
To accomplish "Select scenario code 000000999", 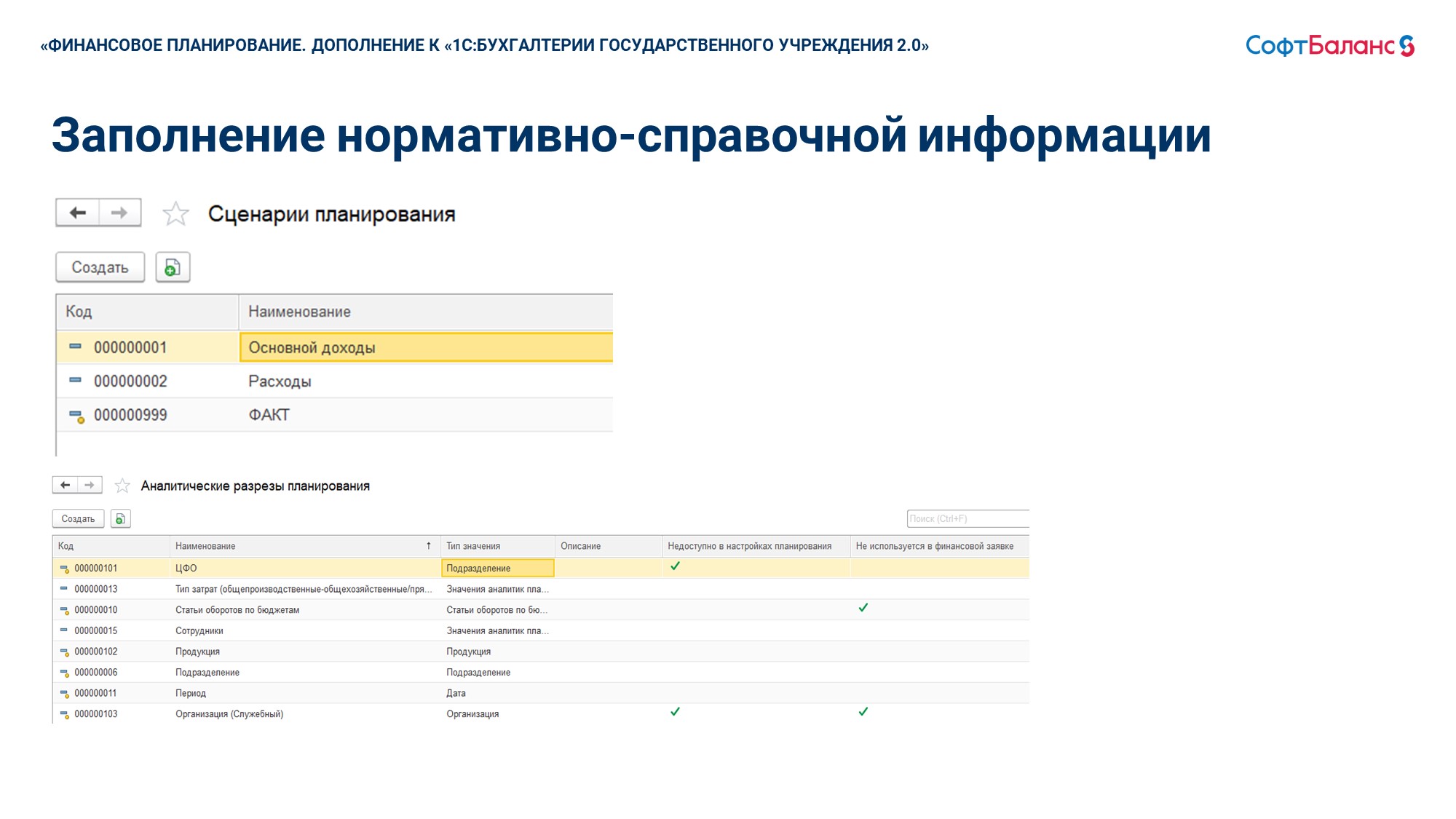I will 130,415.
